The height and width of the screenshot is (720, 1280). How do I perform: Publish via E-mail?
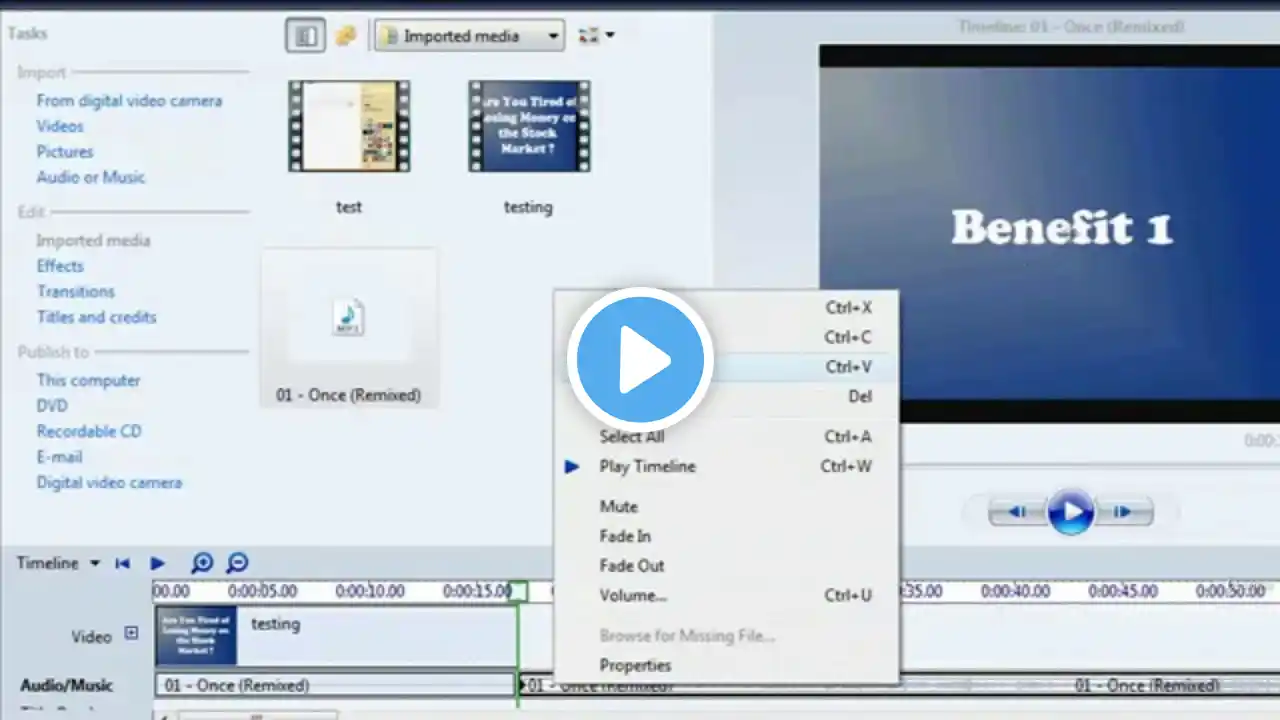click(59, 457)
